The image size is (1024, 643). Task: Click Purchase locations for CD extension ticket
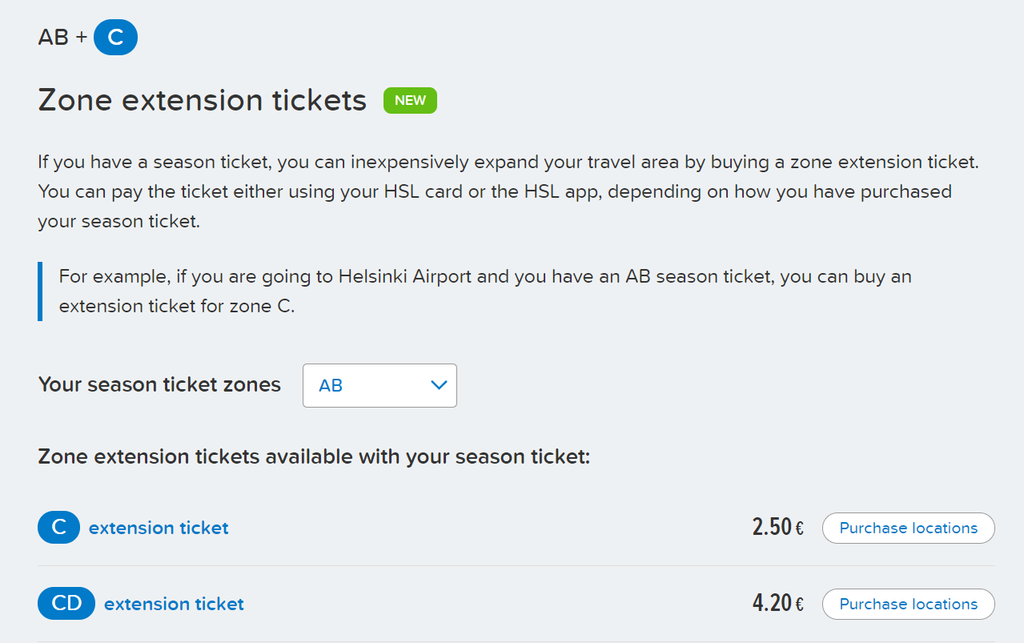(908, 604)
